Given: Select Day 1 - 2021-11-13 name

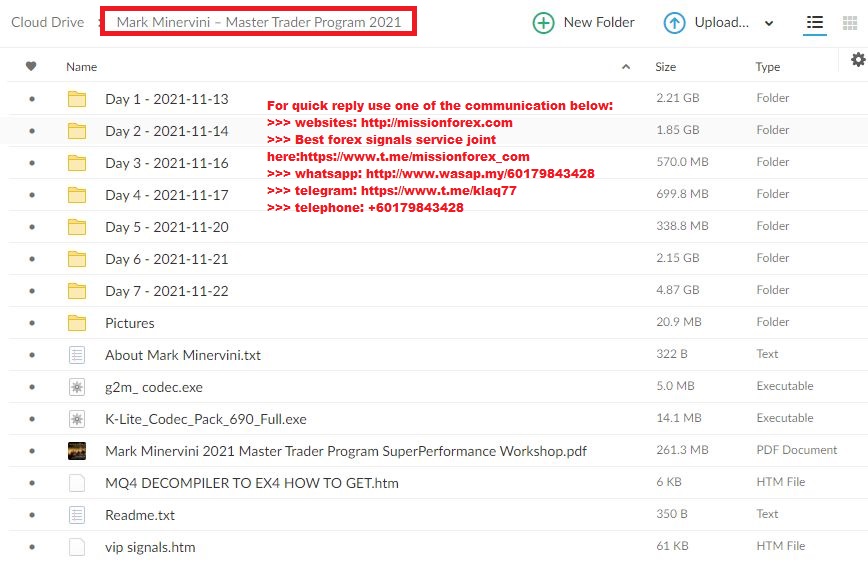Looking at the screenshot, I should click(167, 99).
